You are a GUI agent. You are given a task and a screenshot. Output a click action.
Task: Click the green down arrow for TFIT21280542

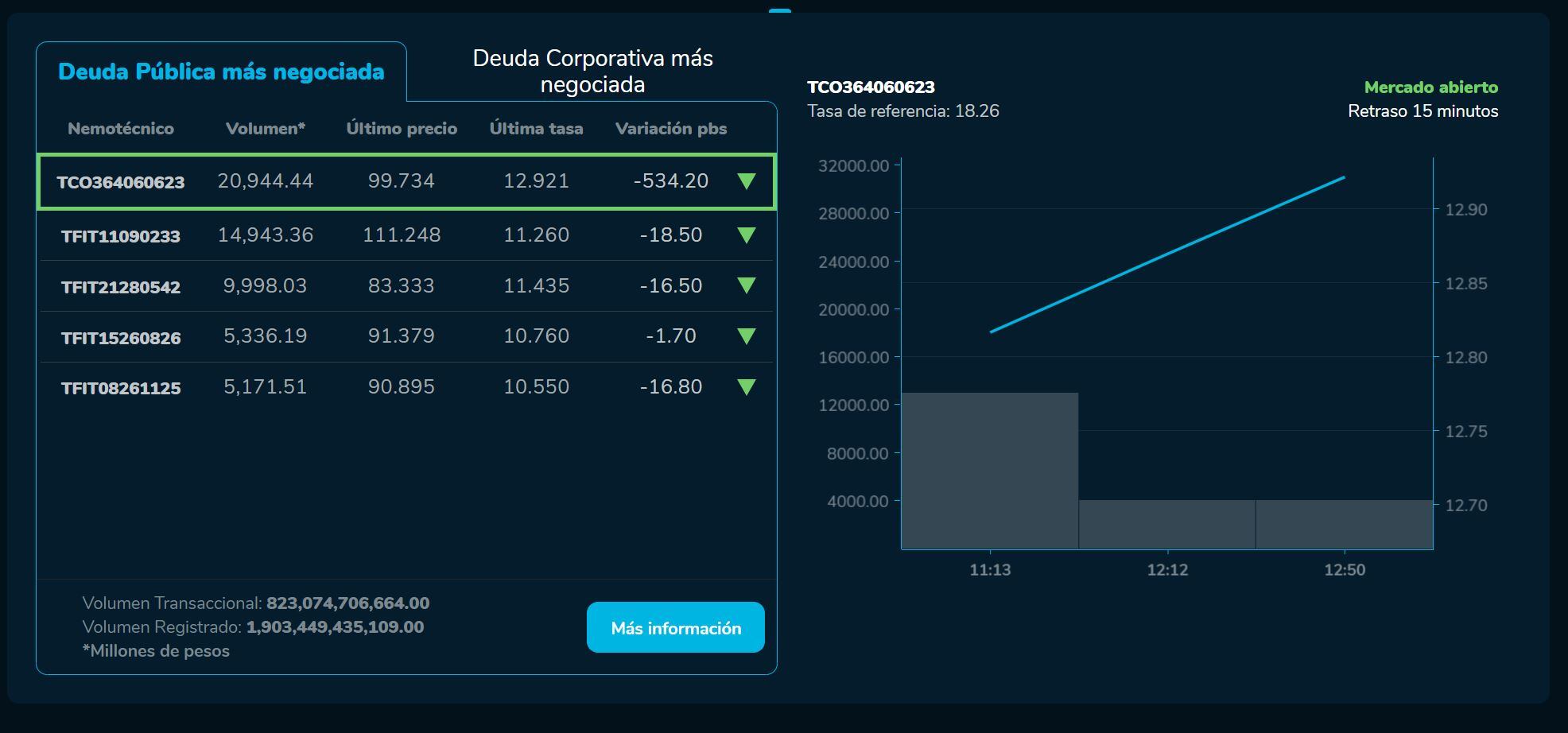point(746,285)
